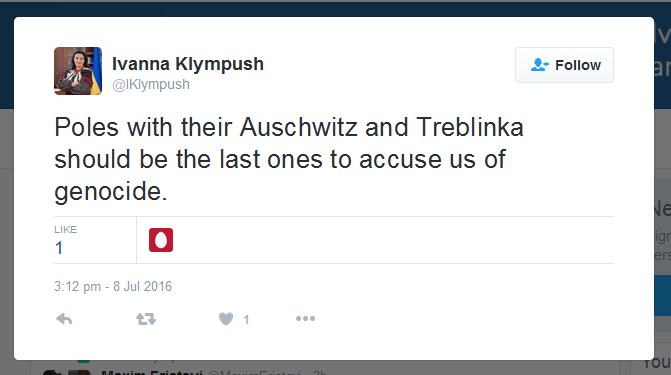671x375 pixels.
Task: Follow Ivanna Klympush with Follow button
Action: [x=564, y=65]
